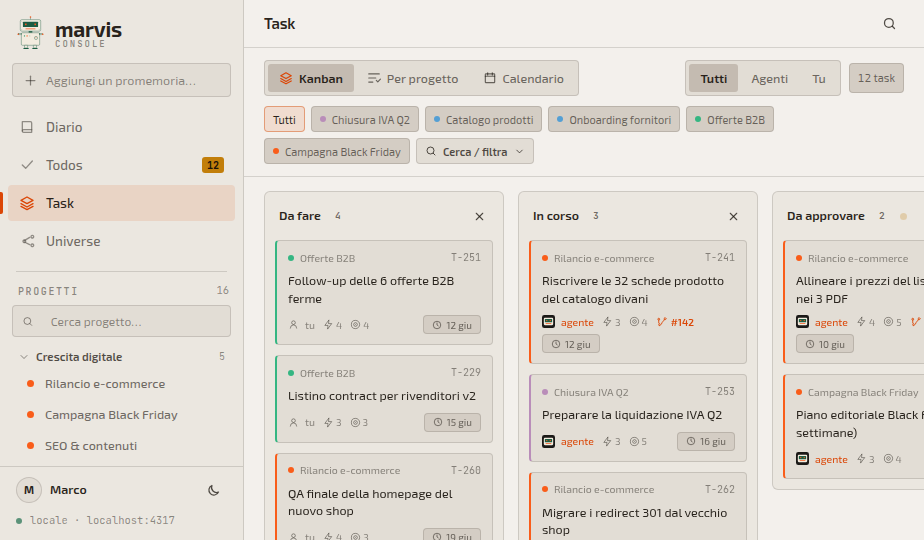
Task: Close the In corso column
Action: (733, 216)
